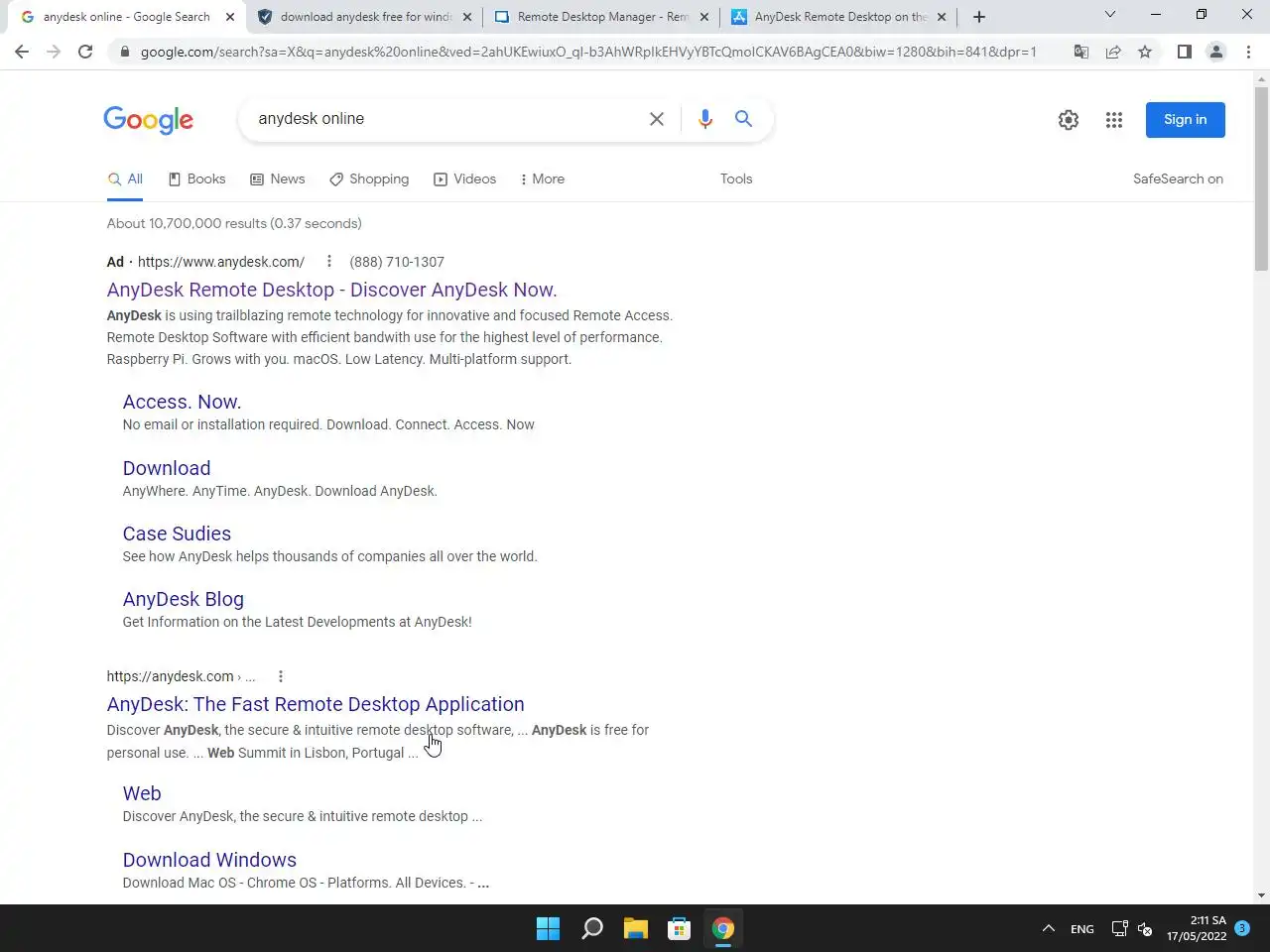Close the 'download anydesk free' tab
The height and width of the screenshot is (952, 1270).
467,17
